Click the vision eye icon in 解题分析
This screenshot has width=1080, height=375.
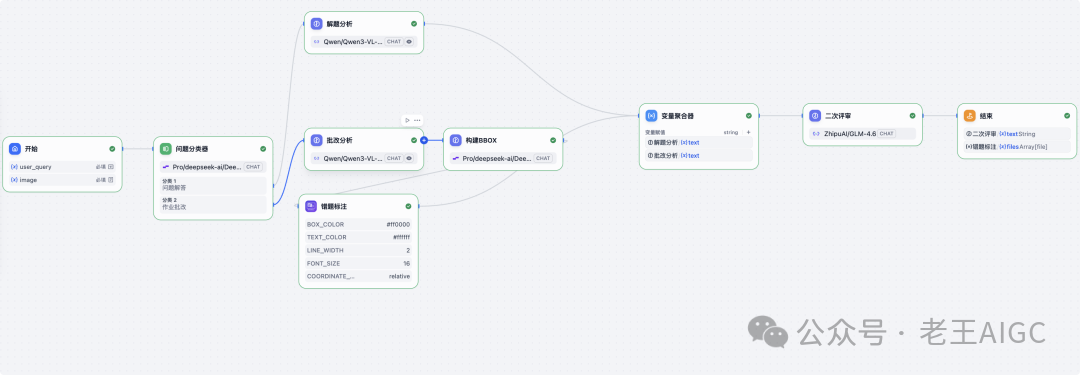tap(409, 41)
